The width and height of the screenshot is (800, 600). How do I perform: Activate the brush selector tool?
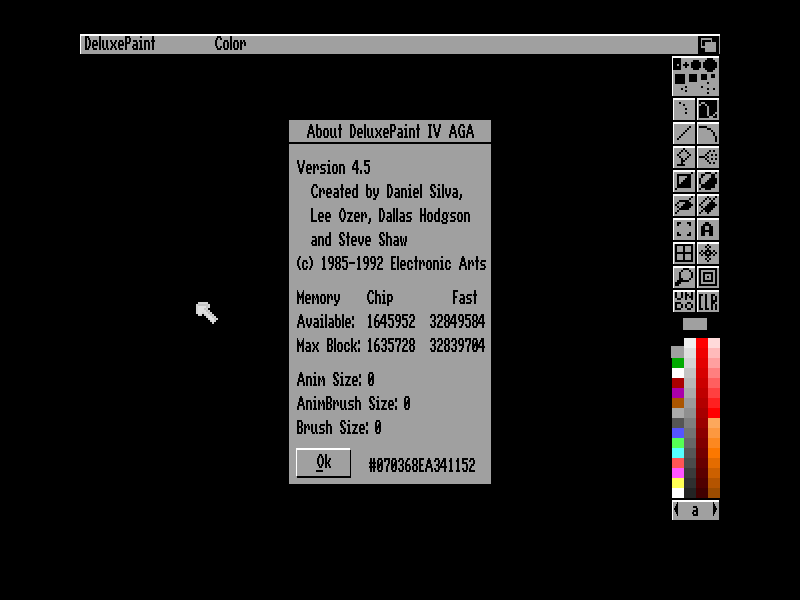click(684, 229)
